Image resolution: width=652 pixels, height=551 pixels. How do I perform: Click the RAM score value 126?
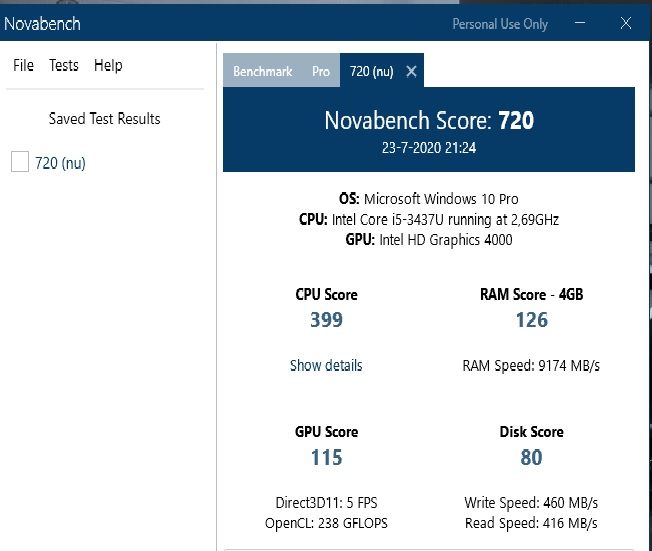tap(531, 320)
